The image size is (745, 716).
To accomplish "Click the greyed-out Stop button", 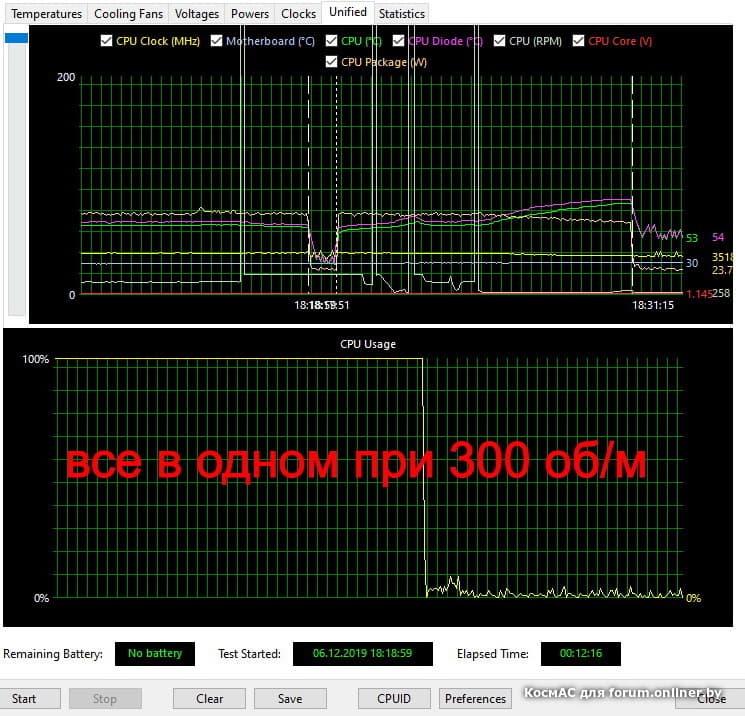I will point(105,698).
